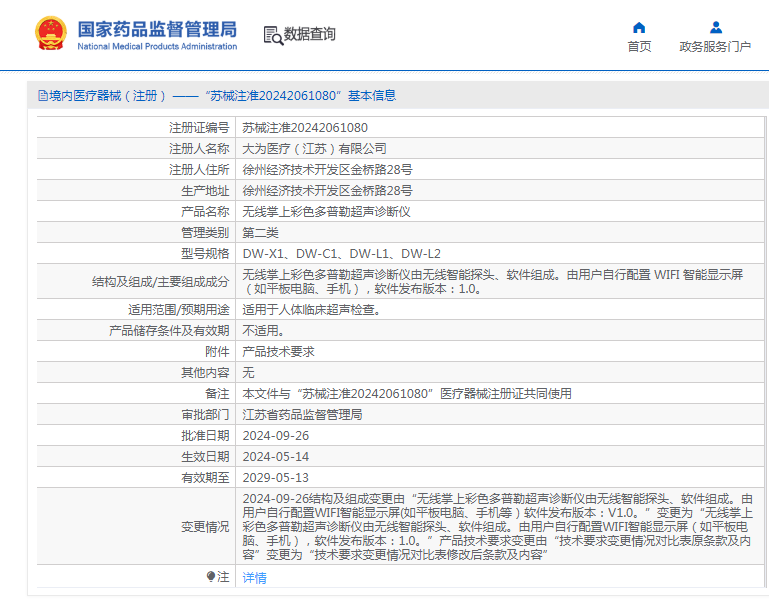Select approval date 2024-09-26

coord(276,436)
